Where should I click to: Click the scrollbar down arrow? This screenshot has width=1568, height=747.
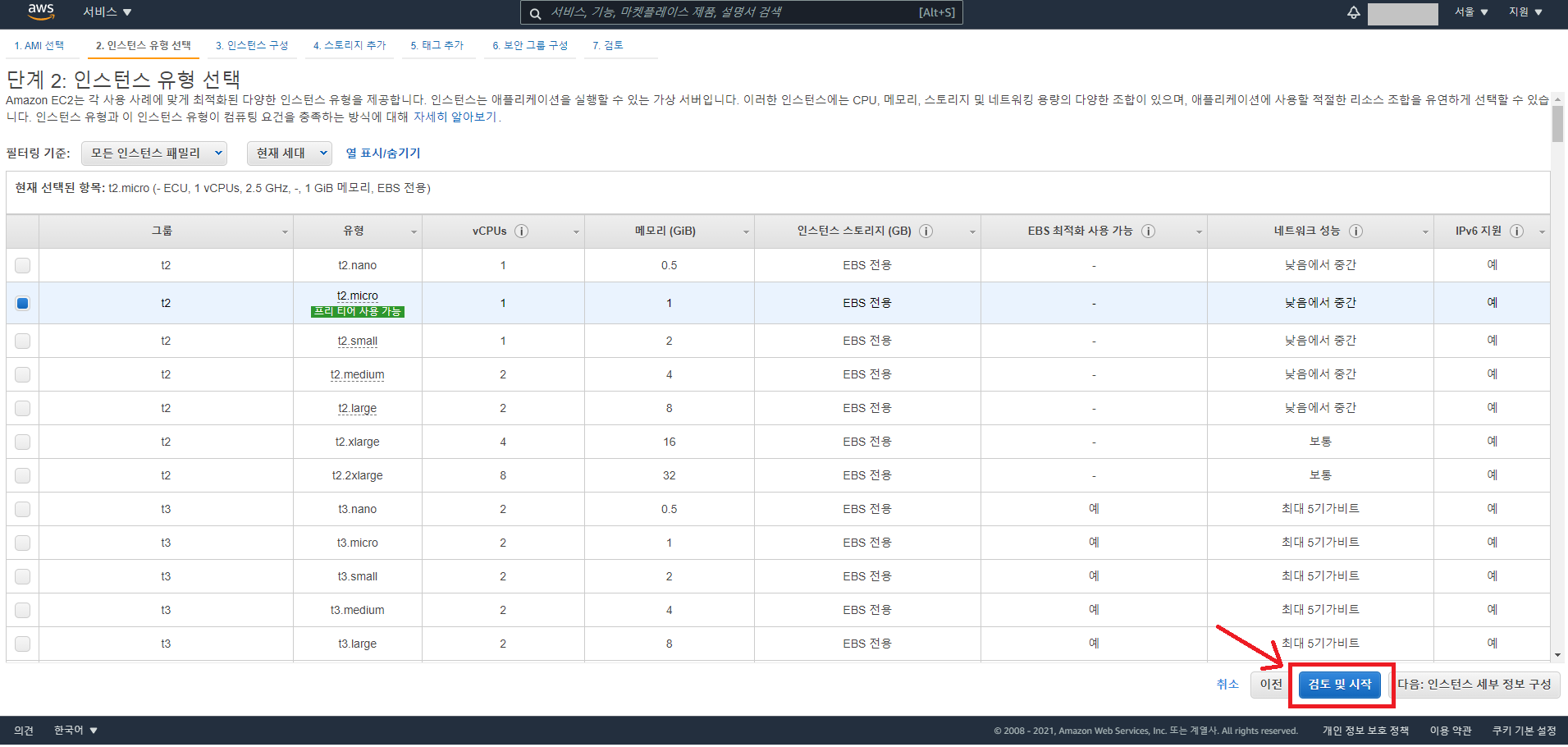1557,655
